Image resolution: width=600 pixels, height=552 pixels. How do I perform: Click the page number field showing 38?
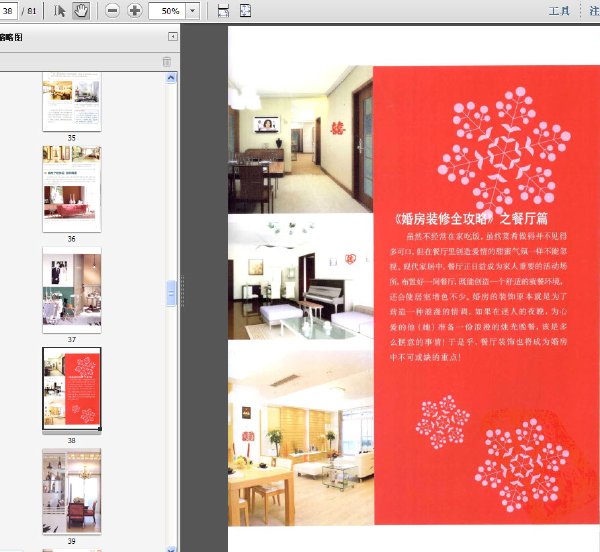point(8,11)
